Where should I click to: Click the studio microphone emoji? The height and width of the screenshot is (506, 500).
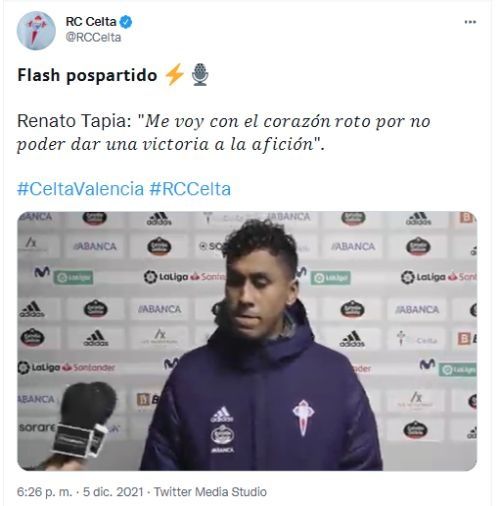click(200, 74)
